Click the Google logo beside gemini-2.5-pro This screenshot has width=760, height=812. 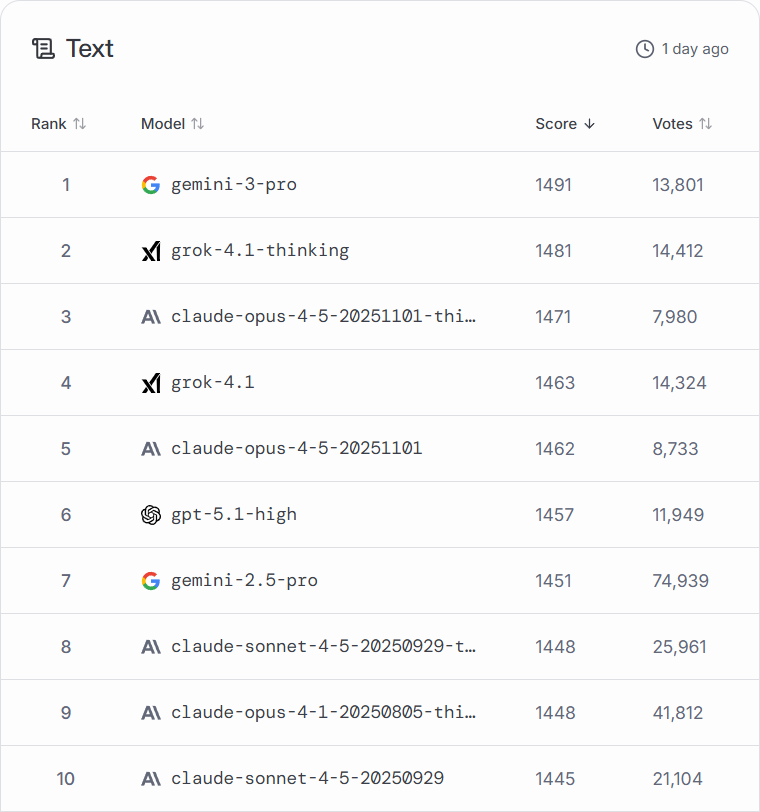coord(151,581)
